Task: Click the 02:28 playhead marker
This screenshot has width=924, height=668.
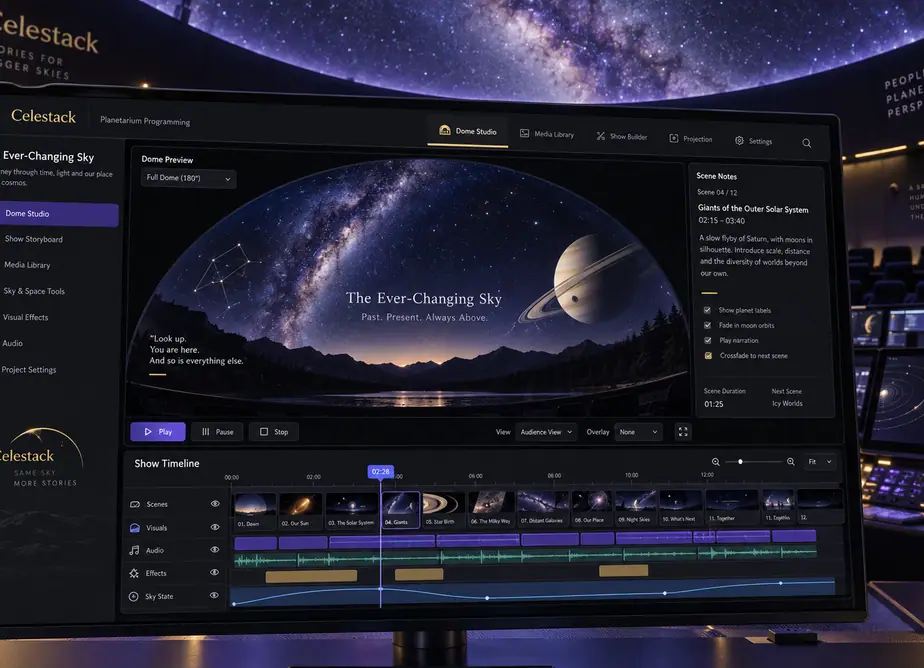Action: pos(381,471)
